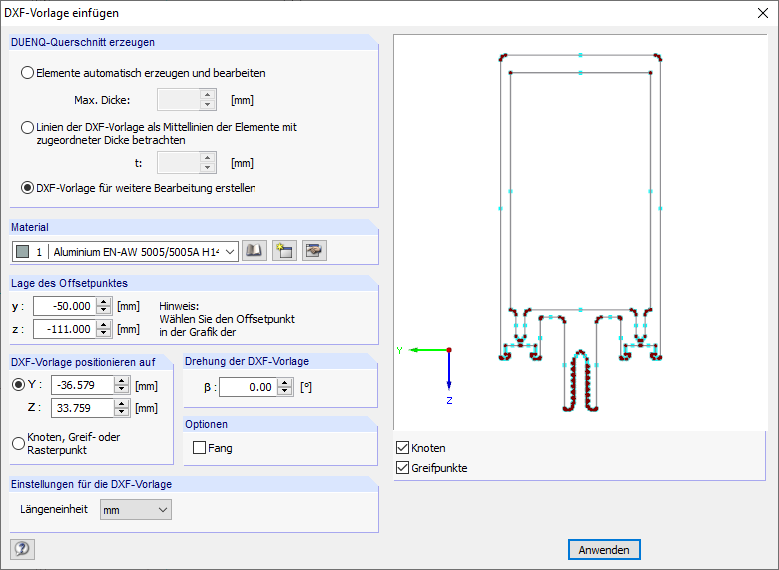Image resolution: width=779 pixels, height=570 pixels.
Task: Click the material color swatch
Action: point(23,251)
